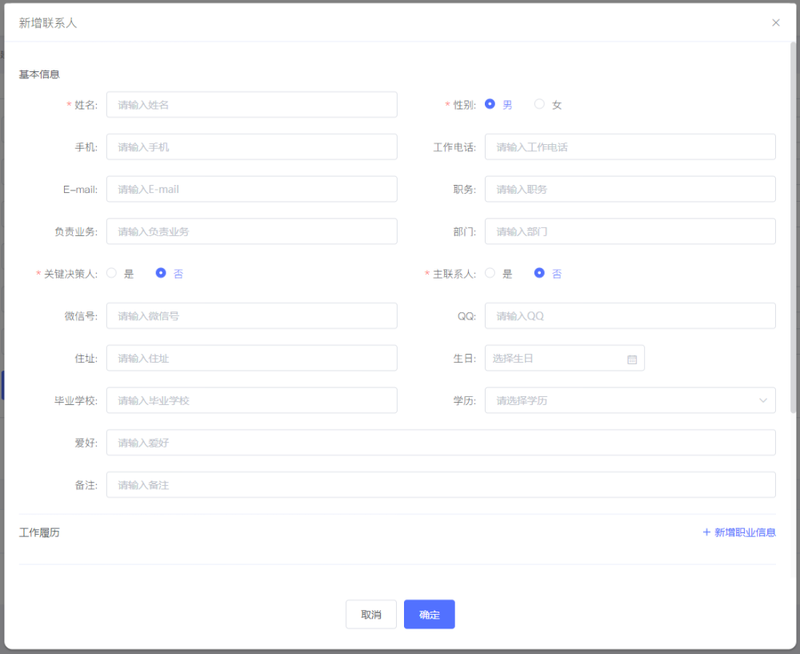Click the 基本信息 section heading
This screenshot has height=654, width=800.
tap(39, 74)
